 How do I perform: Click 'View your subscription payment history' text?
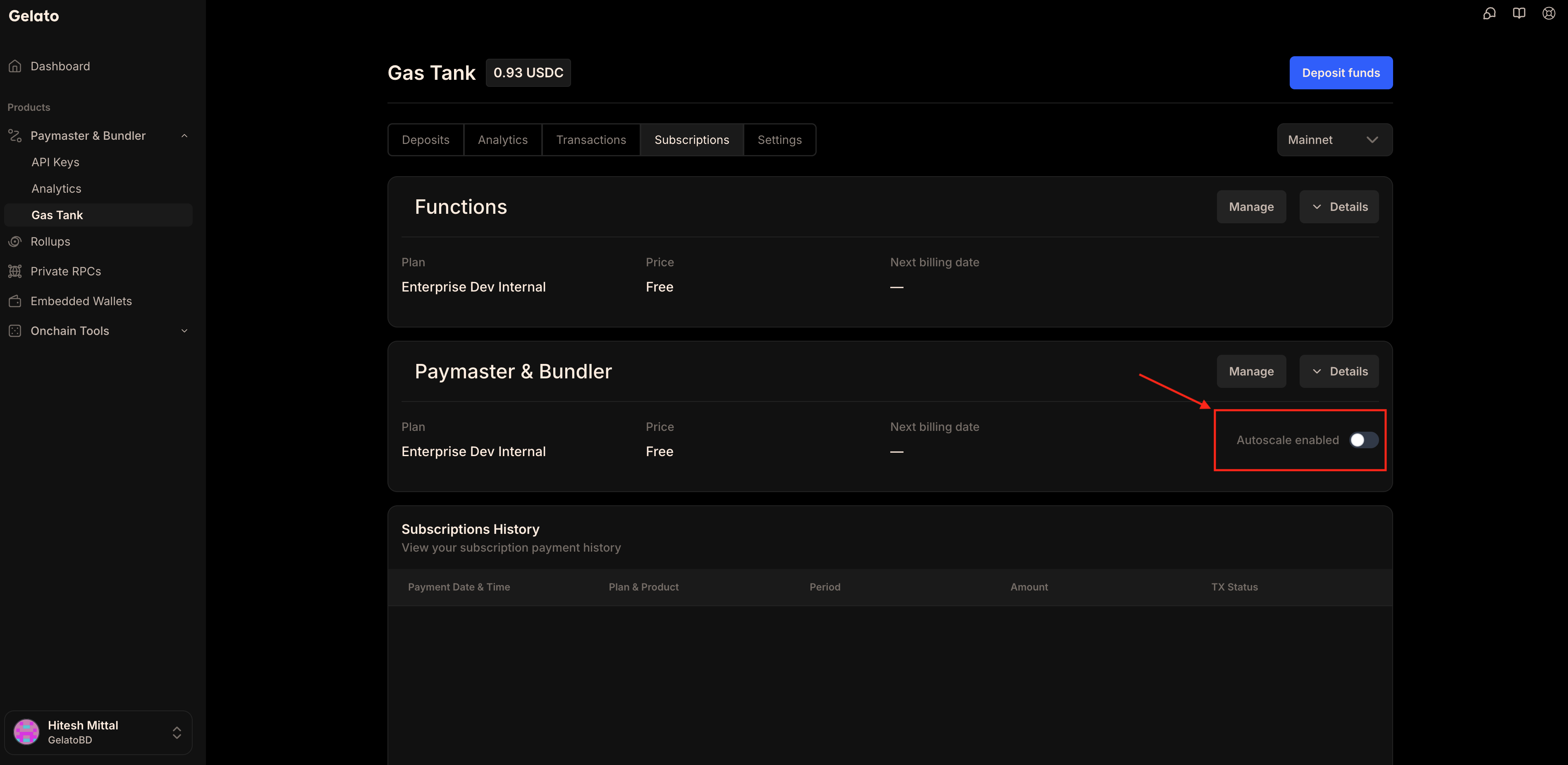click(512, 548)
